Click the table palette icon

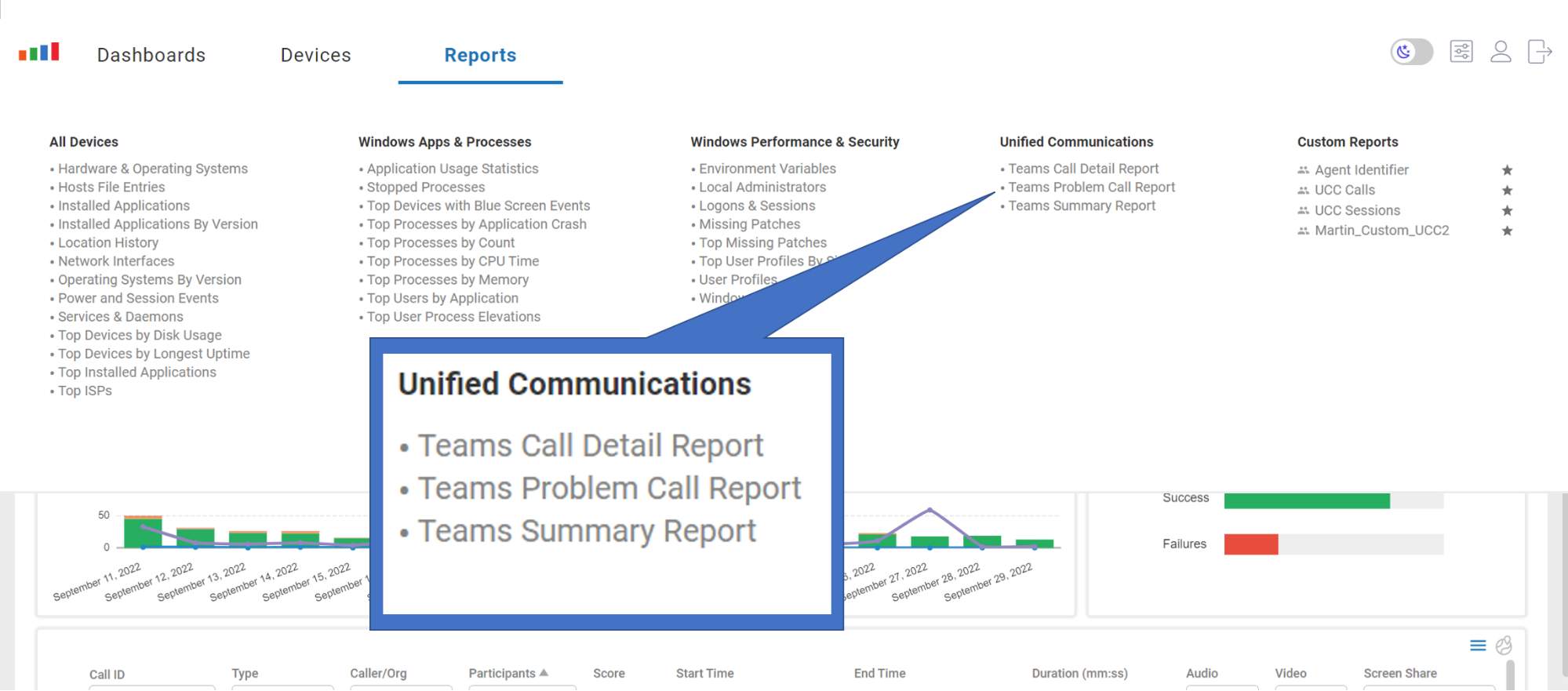pos(1504,646)
